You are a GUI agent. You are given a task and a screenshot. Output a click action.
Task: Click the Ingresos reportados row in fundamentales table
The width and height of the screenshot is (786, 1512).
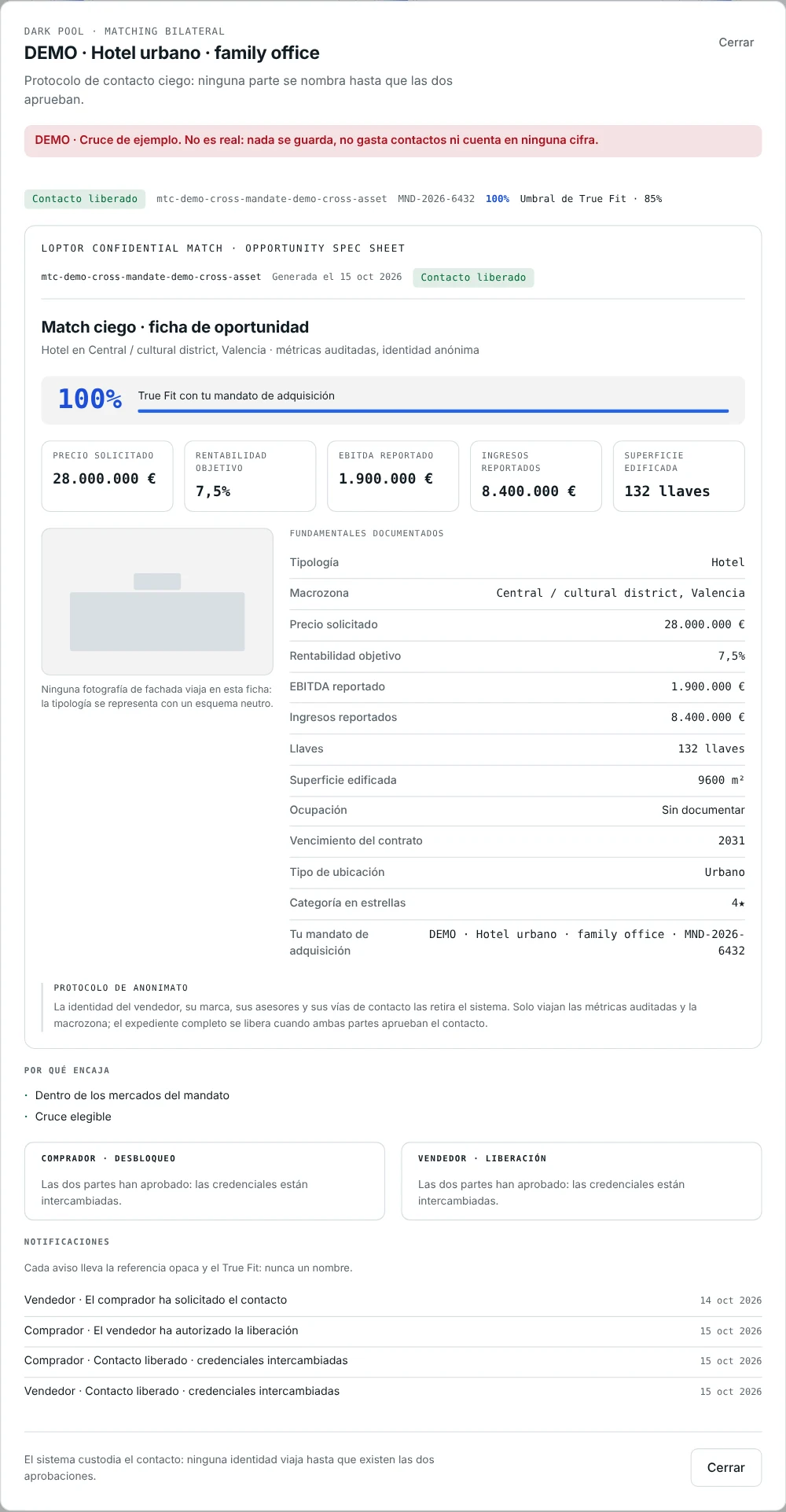click(x=517, y=717)
